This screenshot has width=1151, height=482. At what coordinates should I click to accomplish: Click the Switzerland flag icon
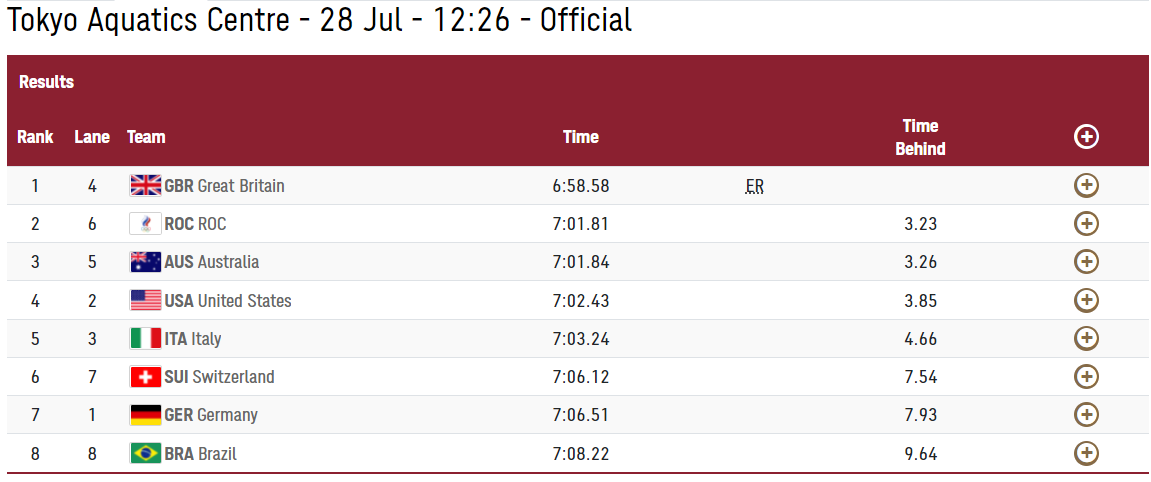146,377
